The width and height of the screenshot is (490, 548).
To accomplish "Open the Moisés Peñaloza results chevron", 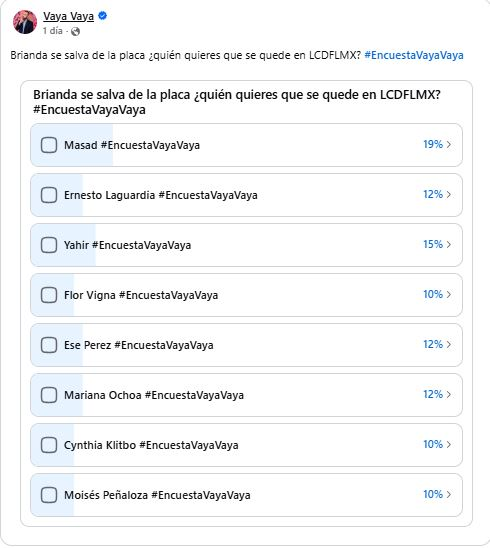I will (x=449, y=494).
